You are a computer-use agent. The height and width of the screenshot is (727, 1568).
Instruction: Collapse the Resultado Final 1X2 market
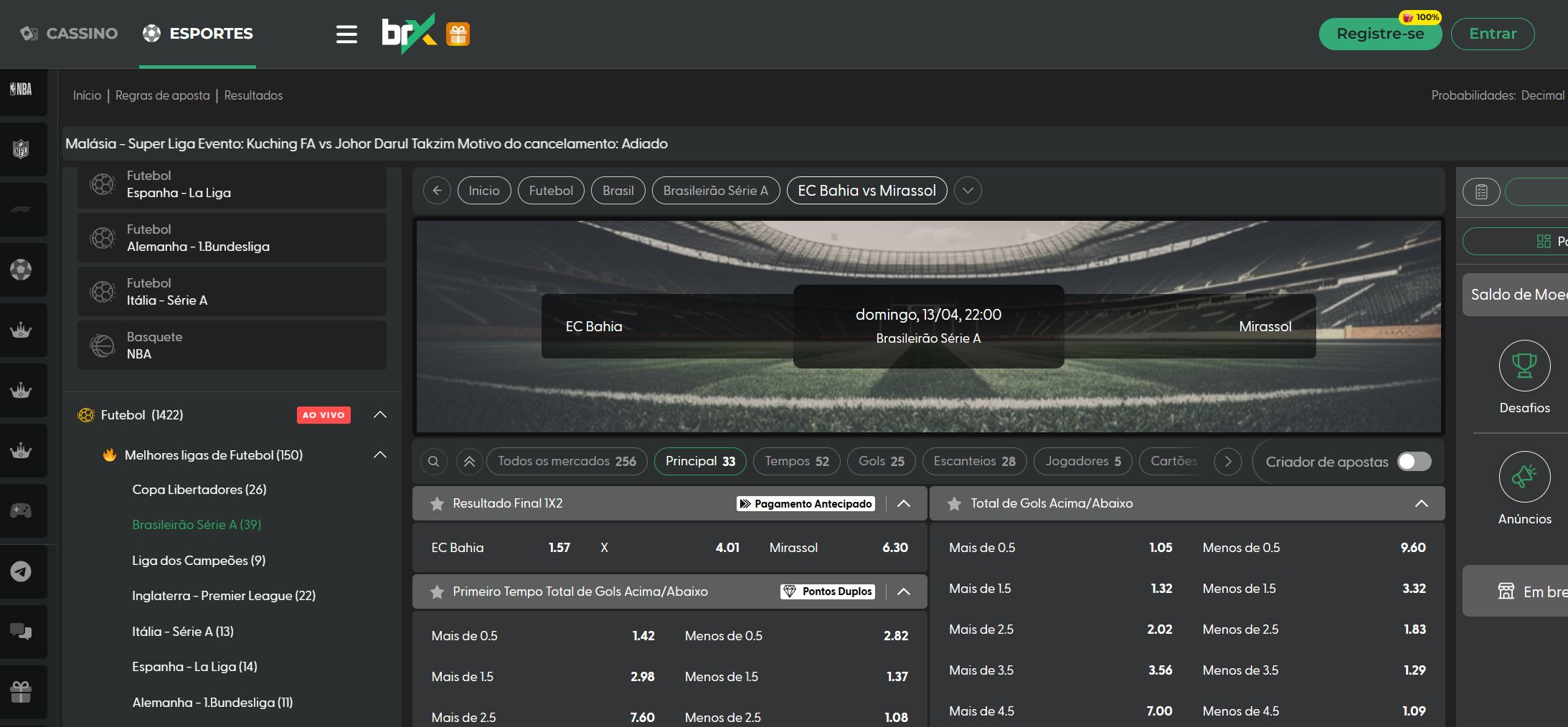904,503
